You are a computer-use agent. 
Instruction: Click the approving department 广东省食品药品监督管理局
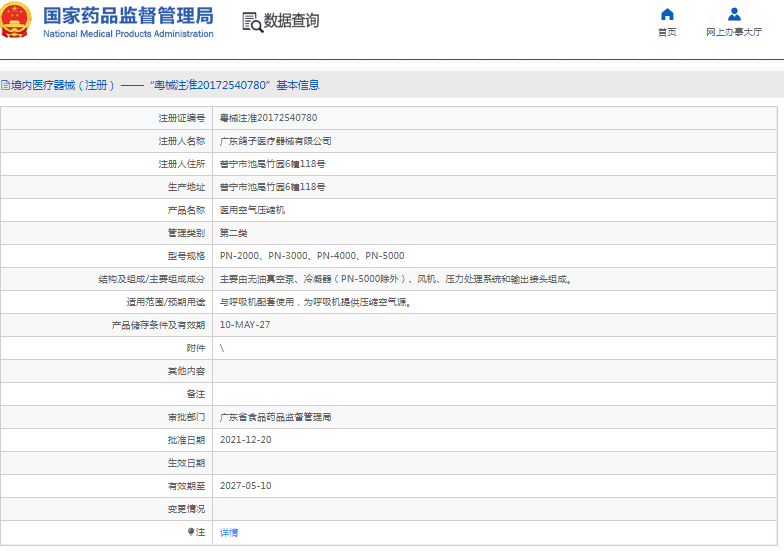[275, 417]
